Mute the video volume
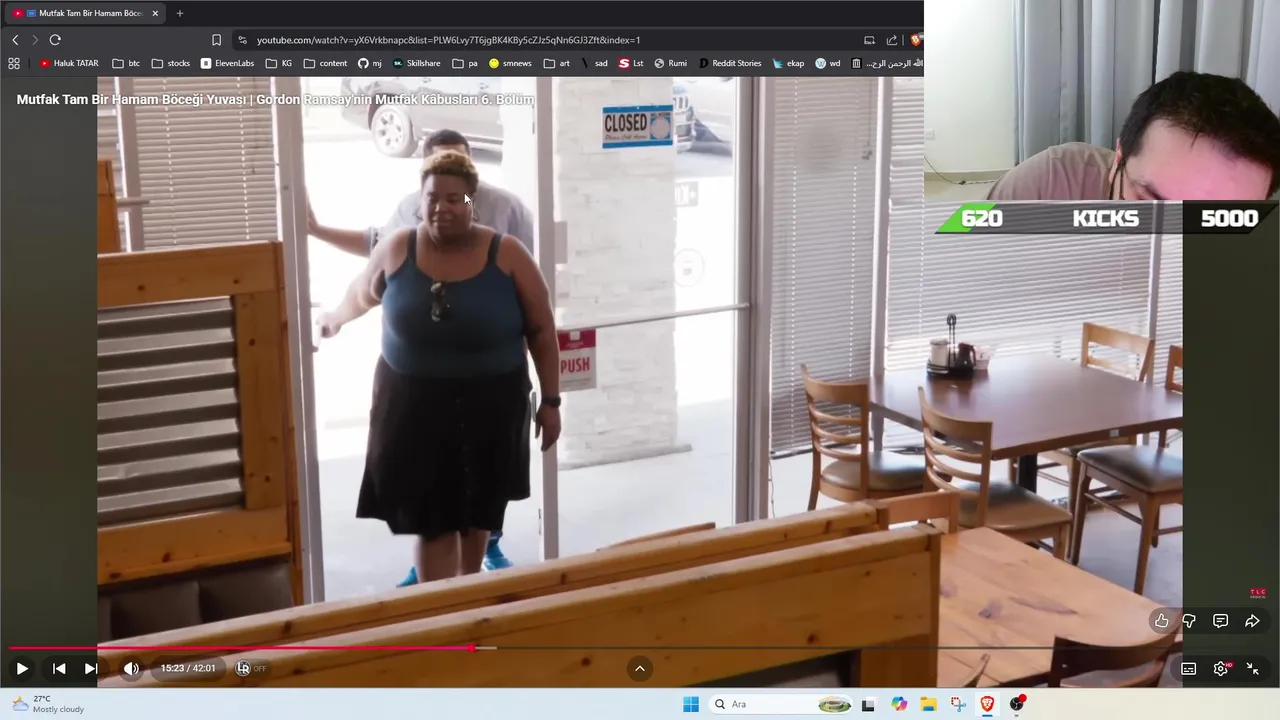Viewport: 1280px width, 720px height. click(131, 669)
